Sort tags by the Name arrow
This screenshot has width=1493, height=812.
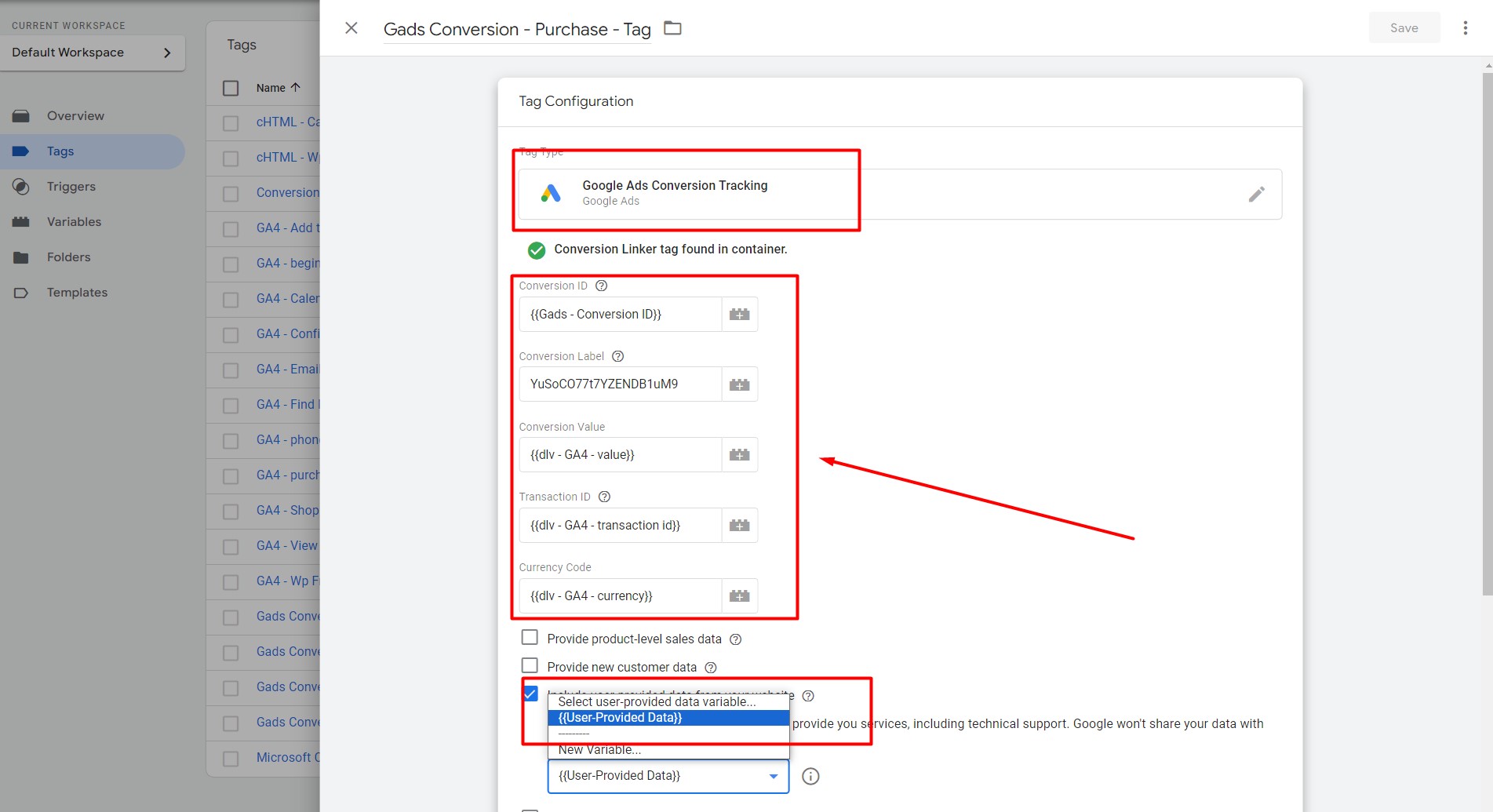[x=295, y=87]
